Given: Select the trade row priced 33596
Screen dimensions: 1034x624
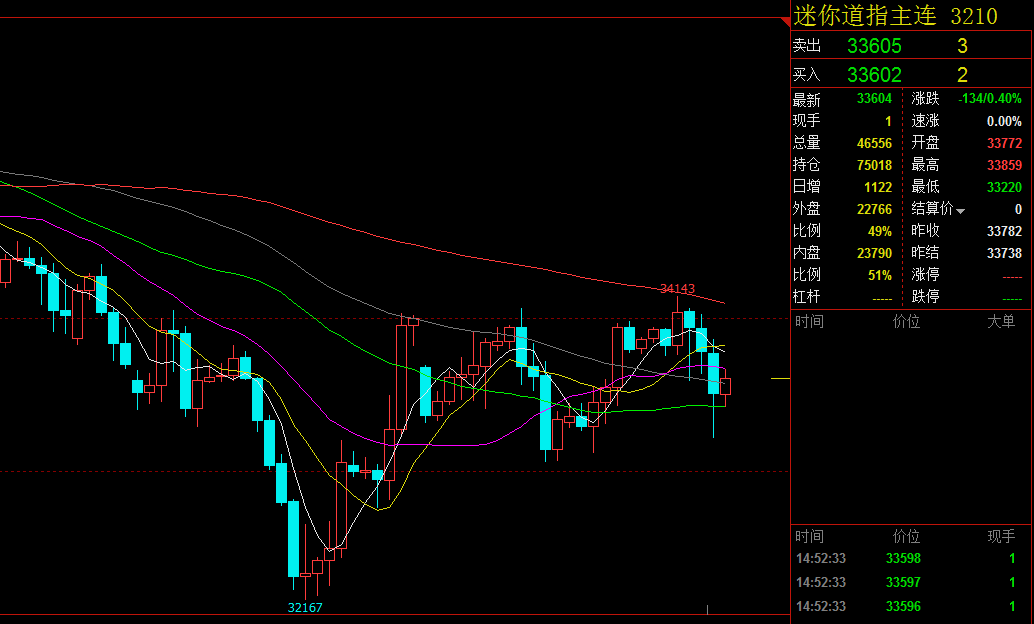Looking at the screenshot, I should point(911,606).
